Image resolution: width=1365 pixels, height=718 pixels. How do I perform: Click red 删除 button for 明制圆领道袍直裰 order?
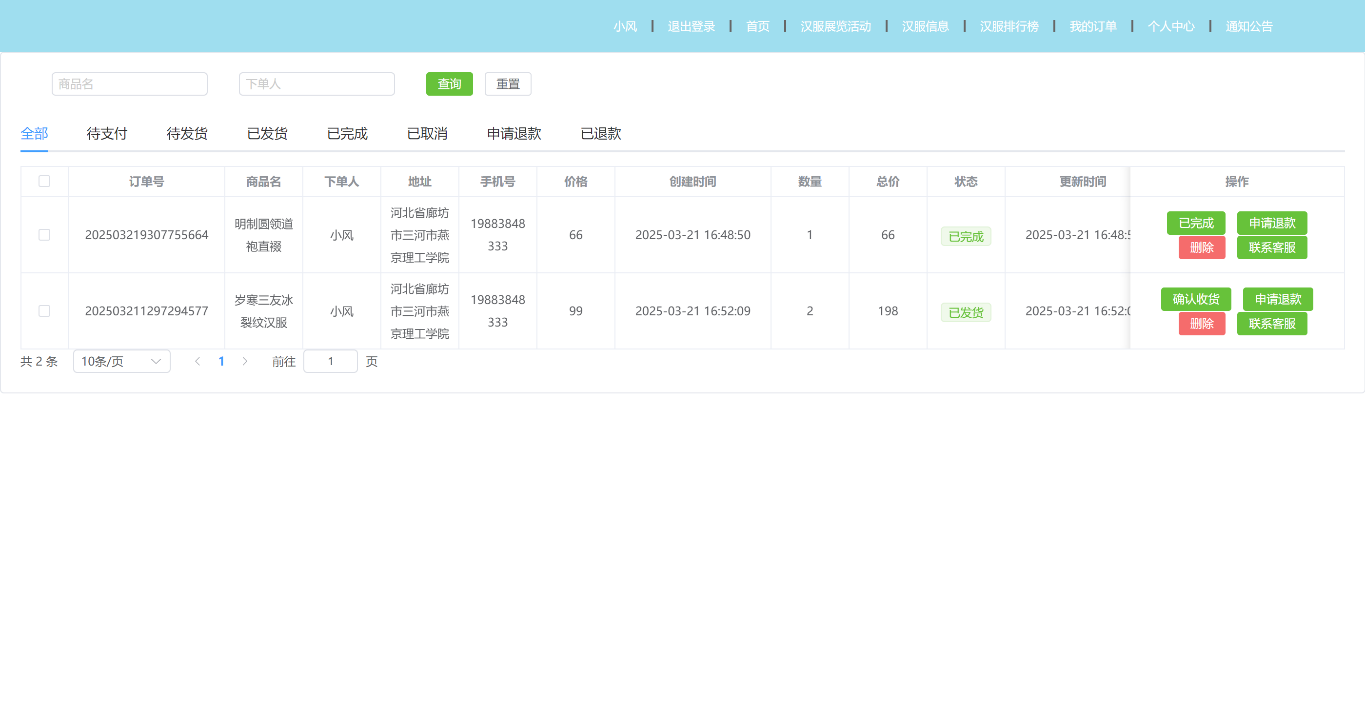point(1202,247)
